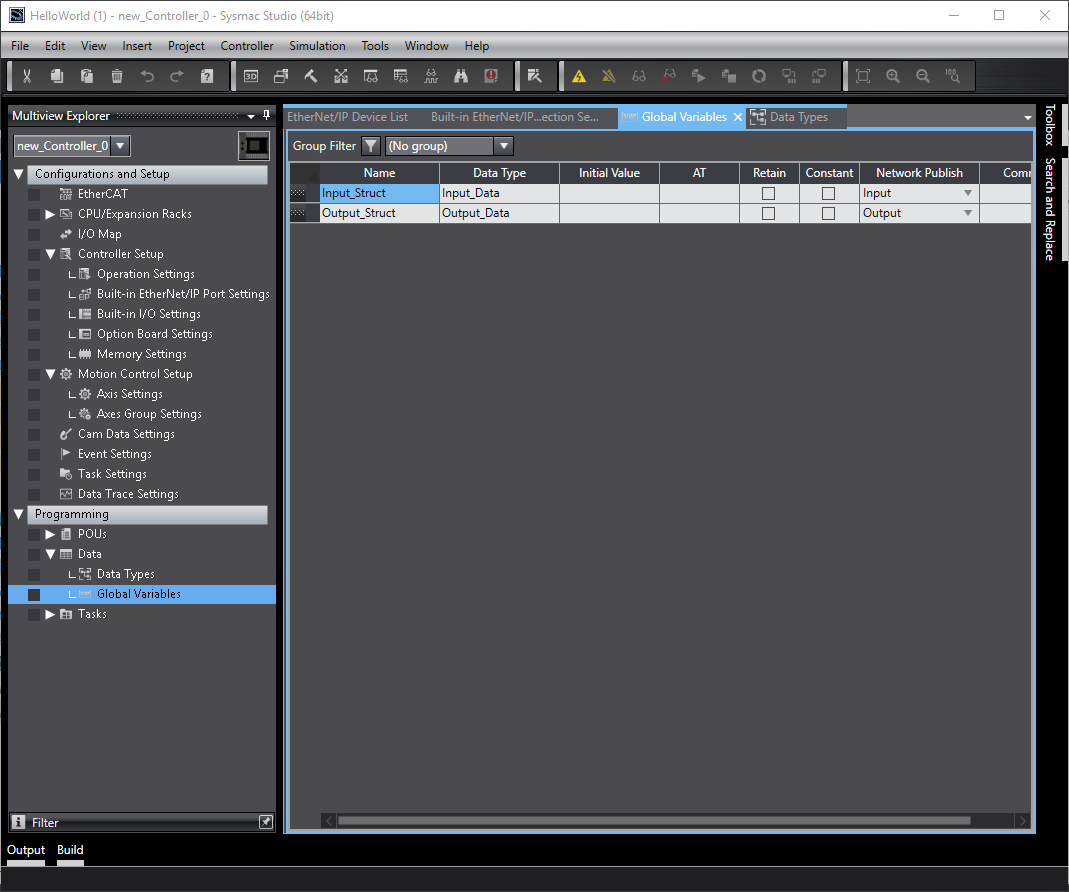The width and height of the screenshot is (1069, 892).
Task: Enable Constant checkbox for Input_Struct
Action: 828,193
